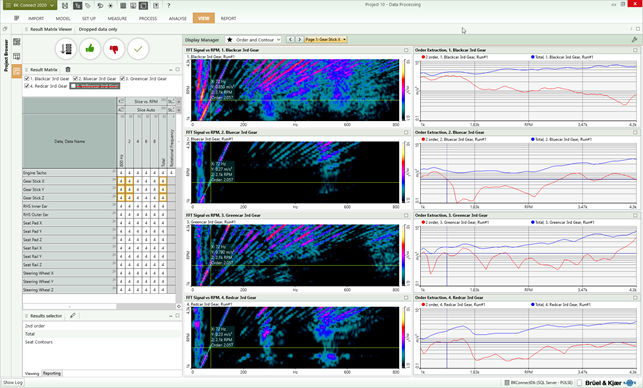Image resolution: width=643 pixels, height=388 pixels.
Task: Uncheck 2. Bluecar 3rd Gear checkbox
Action: pyautogui.click(x=75, y=78)
